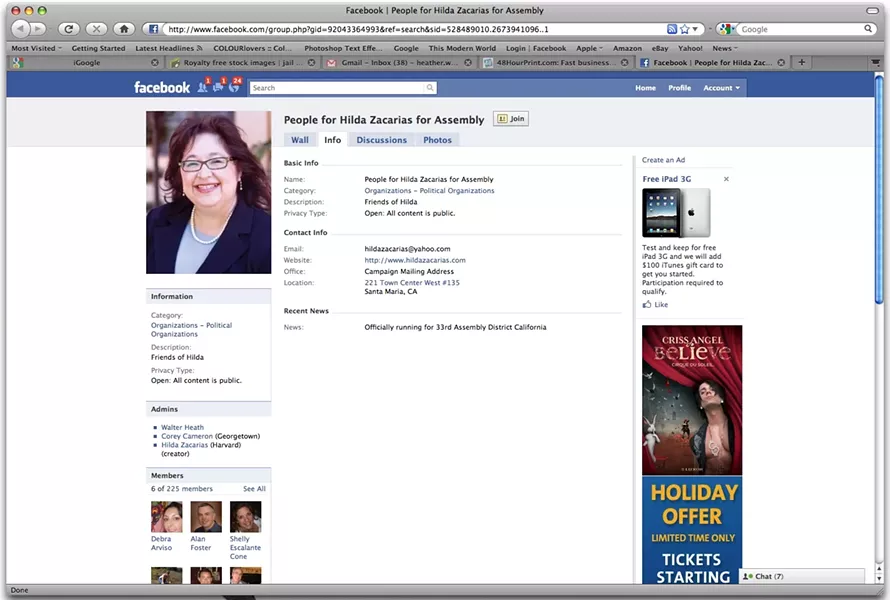Image resolution: width=890 pixels, height=600 pixels.
Task: Open the Chat (7) bar
Action: (801, 576)
